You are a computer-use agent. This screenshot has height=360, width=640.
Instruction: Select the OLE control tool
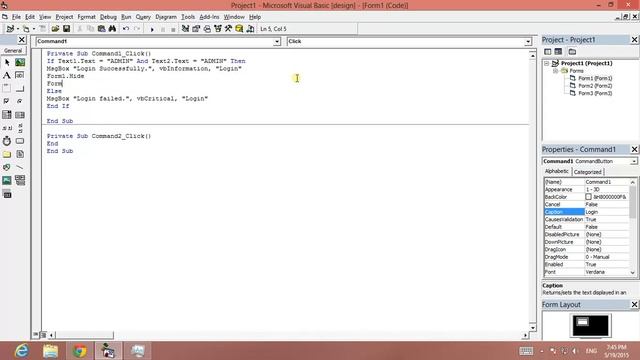7,194
